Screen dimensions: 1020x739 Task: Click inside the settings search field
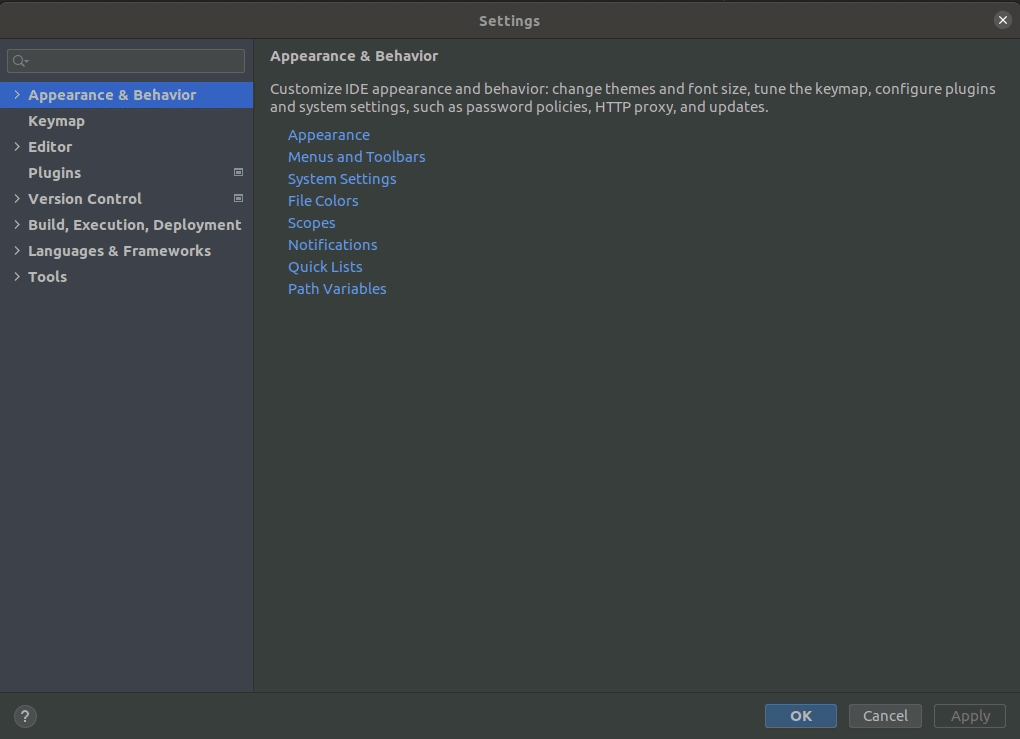coord(125,61)
